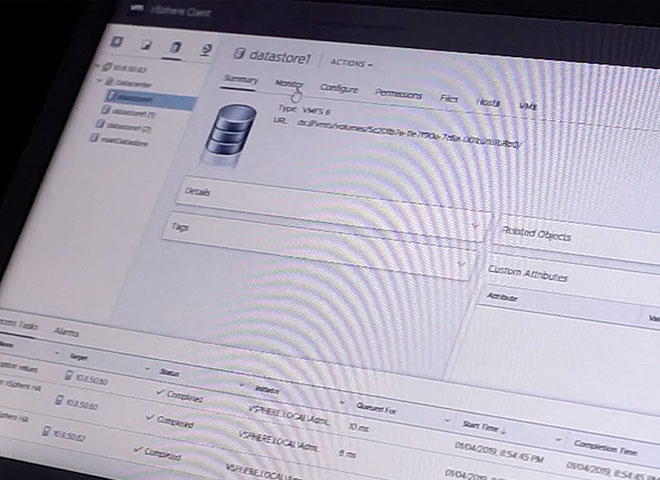Open the VMs tab
The width and height of the screenshot is (660, 480).
coord(528,106)
